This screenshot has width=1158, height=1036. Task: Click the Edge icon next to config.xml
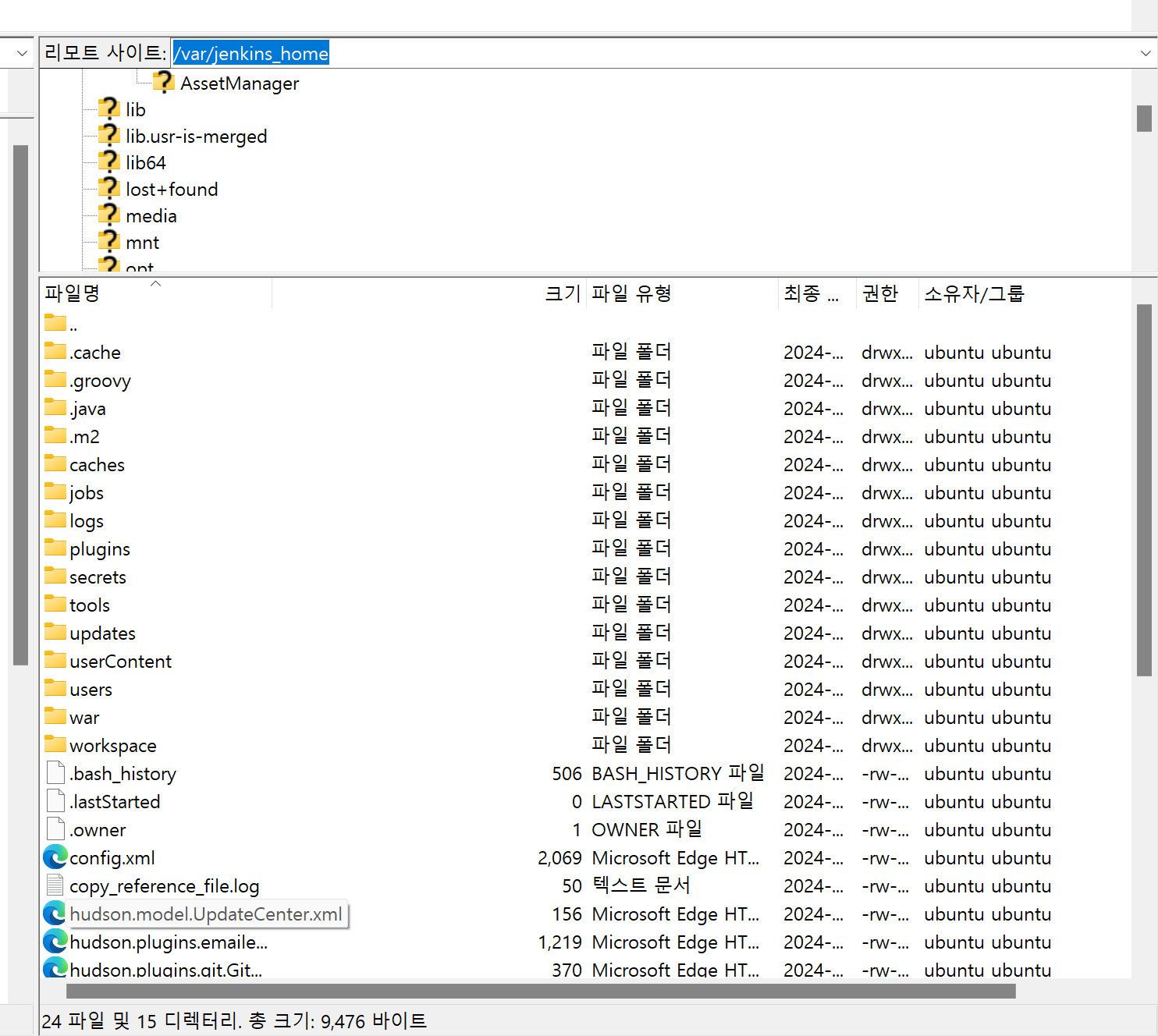tap(55, 857)
